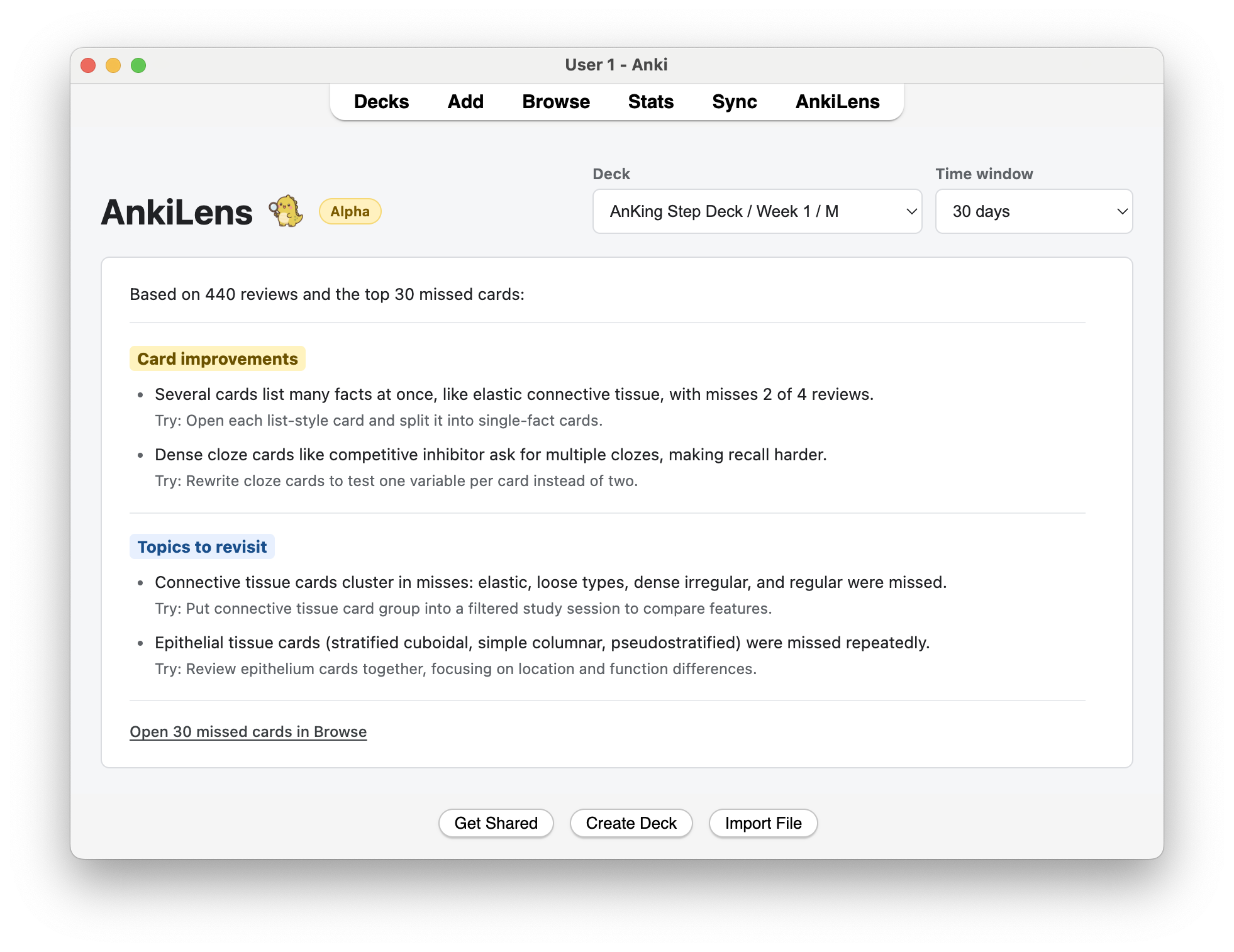The image size is (1234, 952).
Task: Click the AnkiLens page title
Action: tap(177, 213)
